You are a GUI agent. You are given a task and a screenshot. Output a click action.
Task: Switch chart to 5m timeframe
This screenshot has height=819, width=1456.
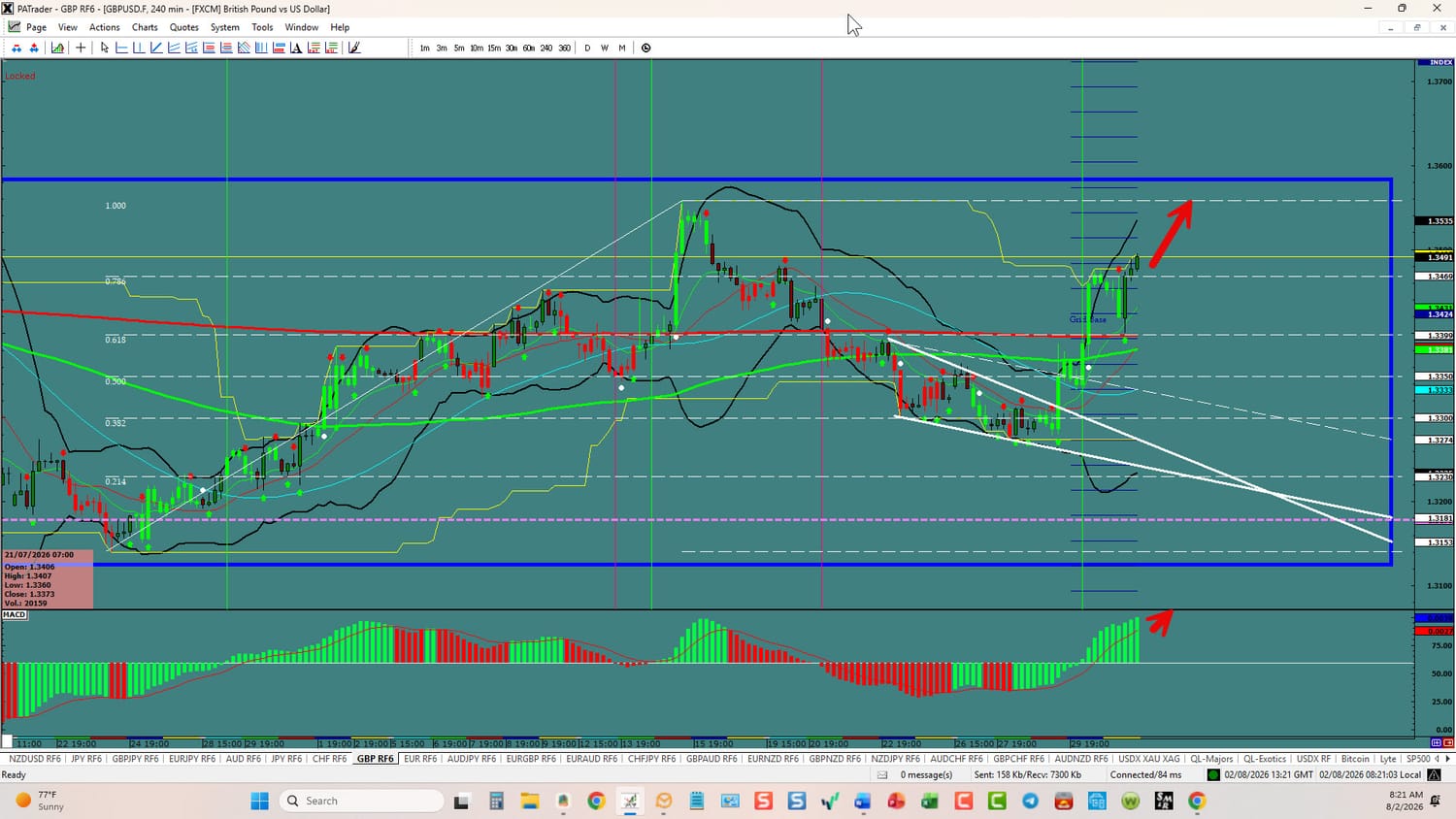459,48
